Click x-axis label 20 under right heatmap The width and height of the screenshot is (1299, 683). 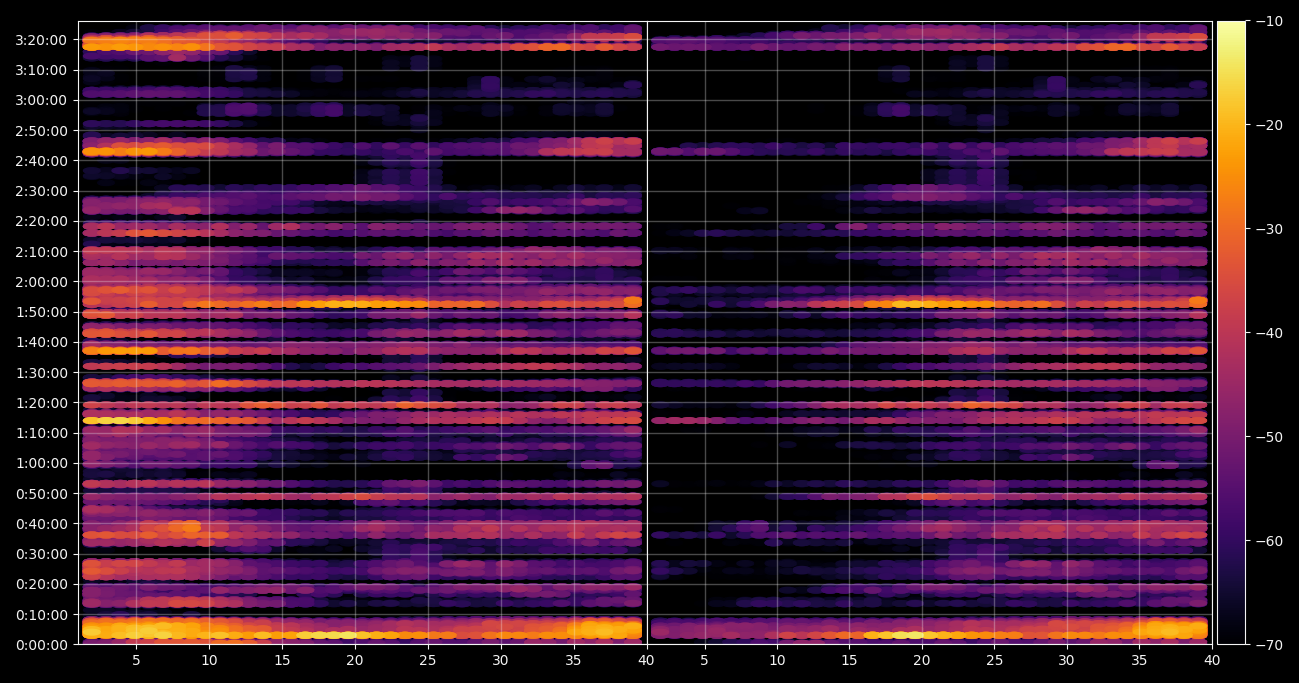[x=922, y=661]
